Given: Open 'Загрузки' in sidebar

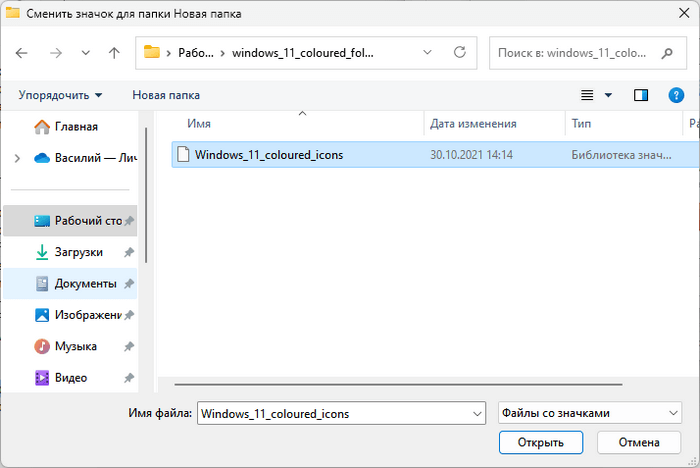Looking at the screenshot, I should click(x=70, y=252).
